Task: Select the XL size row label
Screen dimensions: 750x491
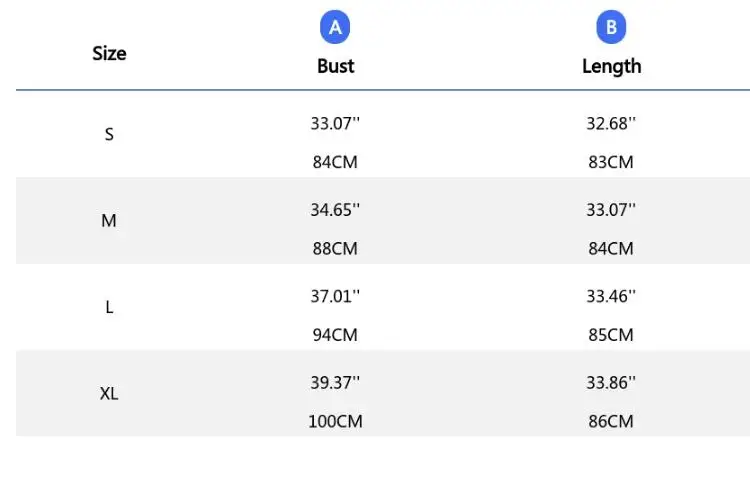Action: pos(109,394)
